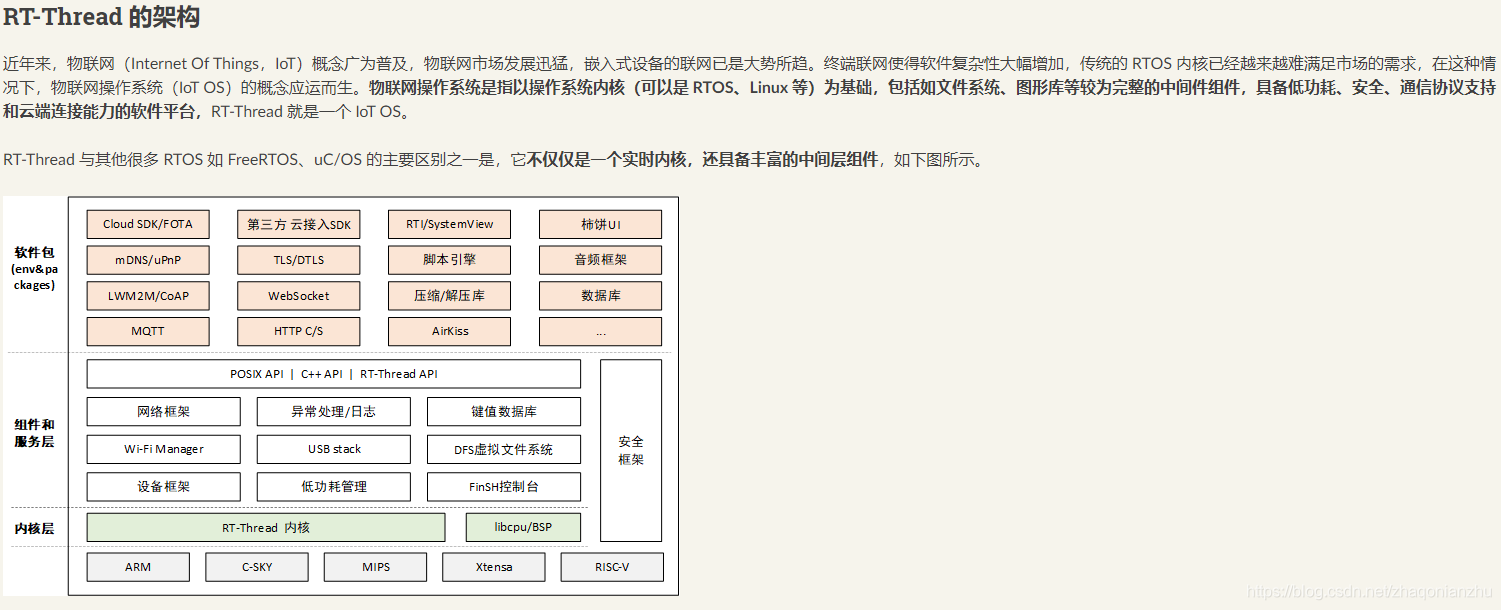Select the MQTT software package block

tap(147, 331)
